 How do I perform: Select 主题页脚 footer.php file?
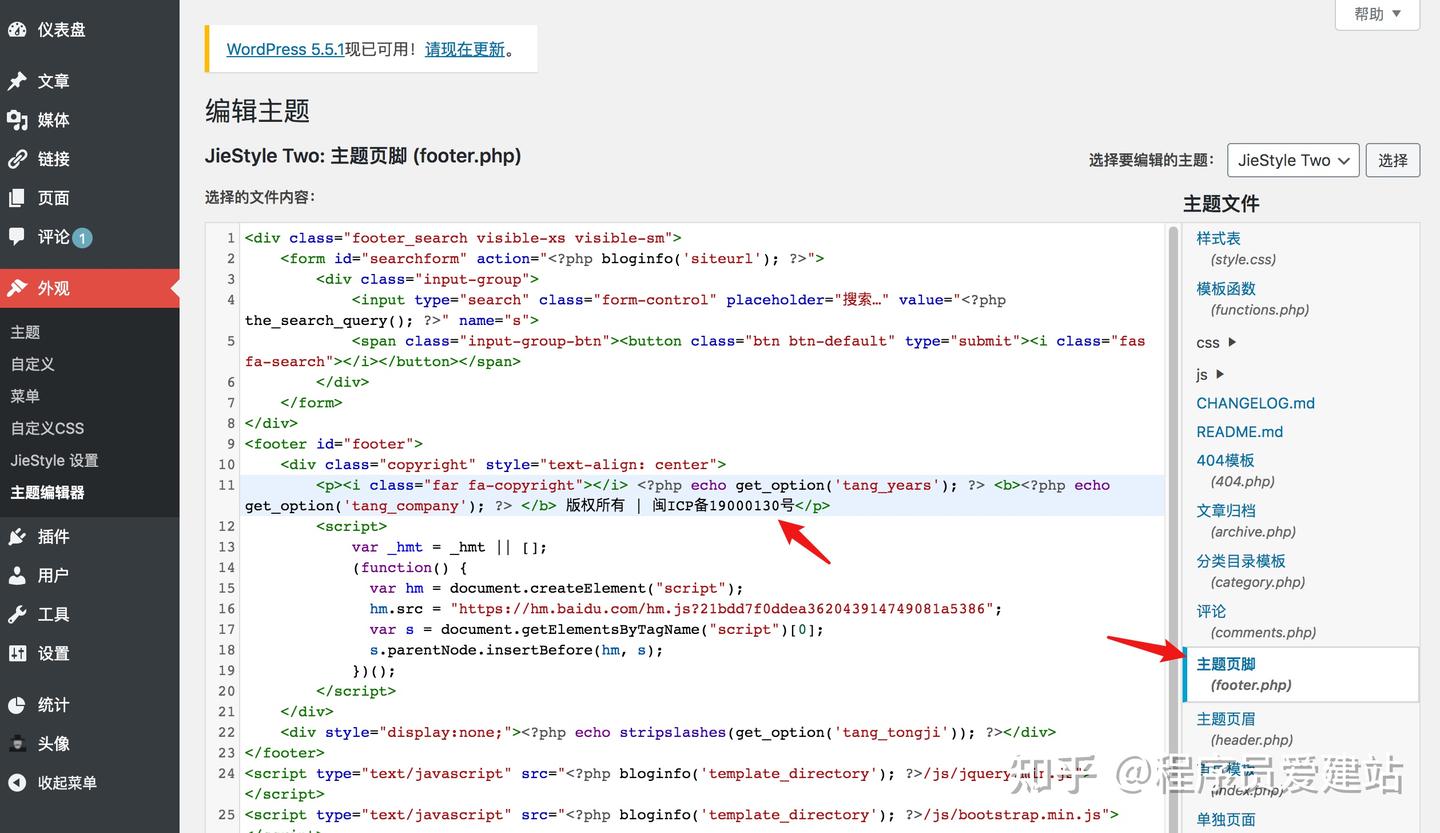1301,674
